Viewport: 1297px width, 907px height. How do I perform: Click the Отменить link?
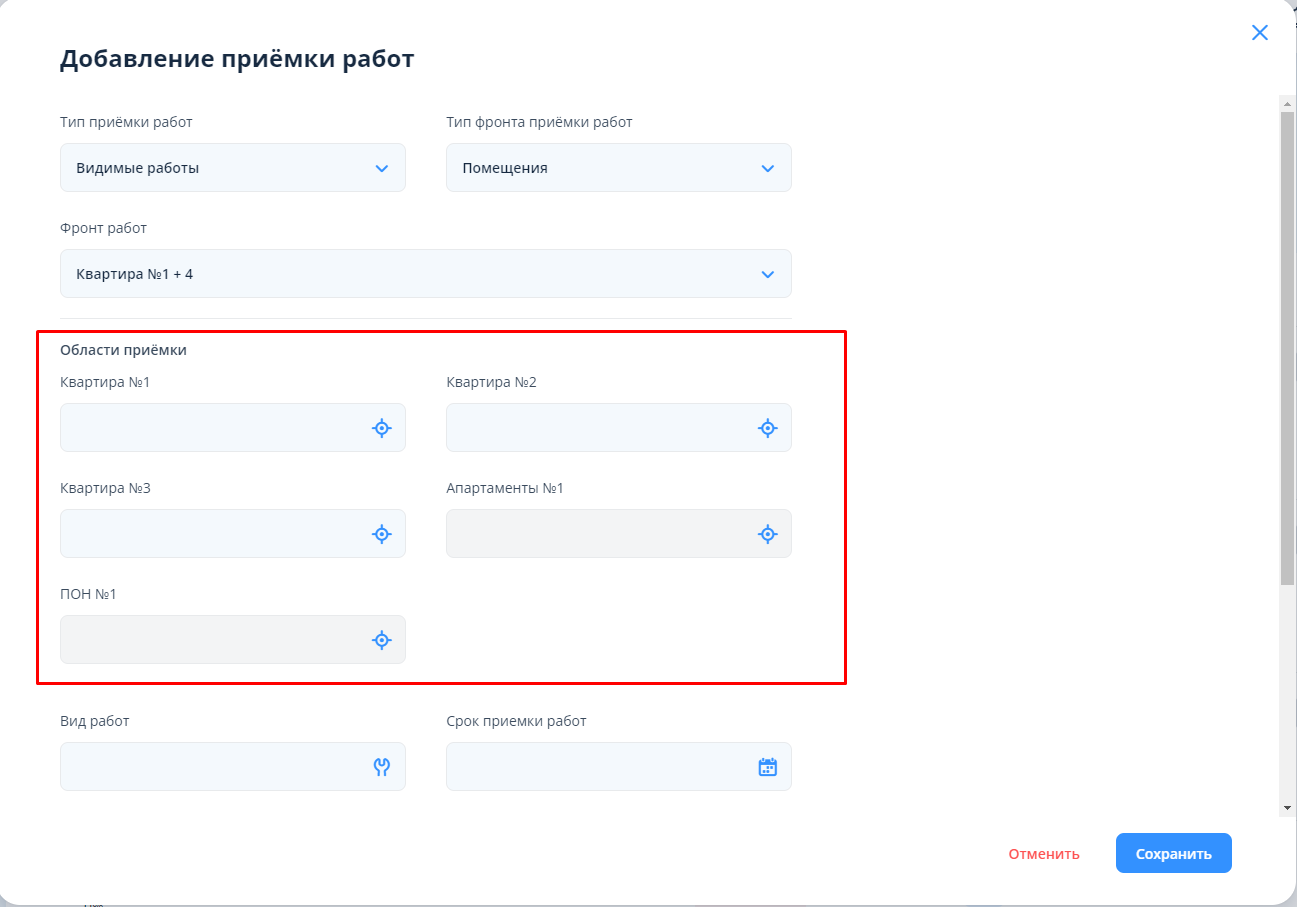[x=1043, y=854]
